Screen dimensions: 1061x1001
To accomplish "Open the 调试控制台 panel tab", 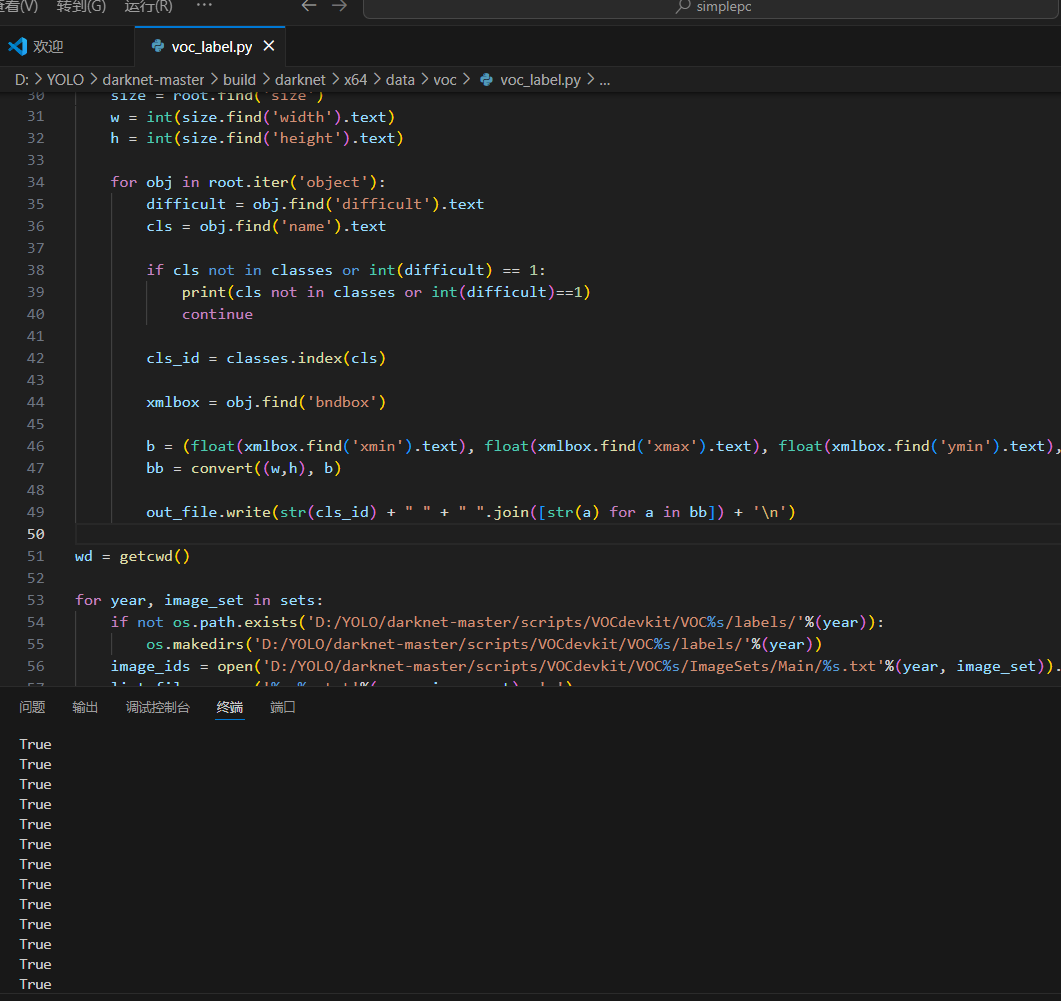I will tap(158, 707).
